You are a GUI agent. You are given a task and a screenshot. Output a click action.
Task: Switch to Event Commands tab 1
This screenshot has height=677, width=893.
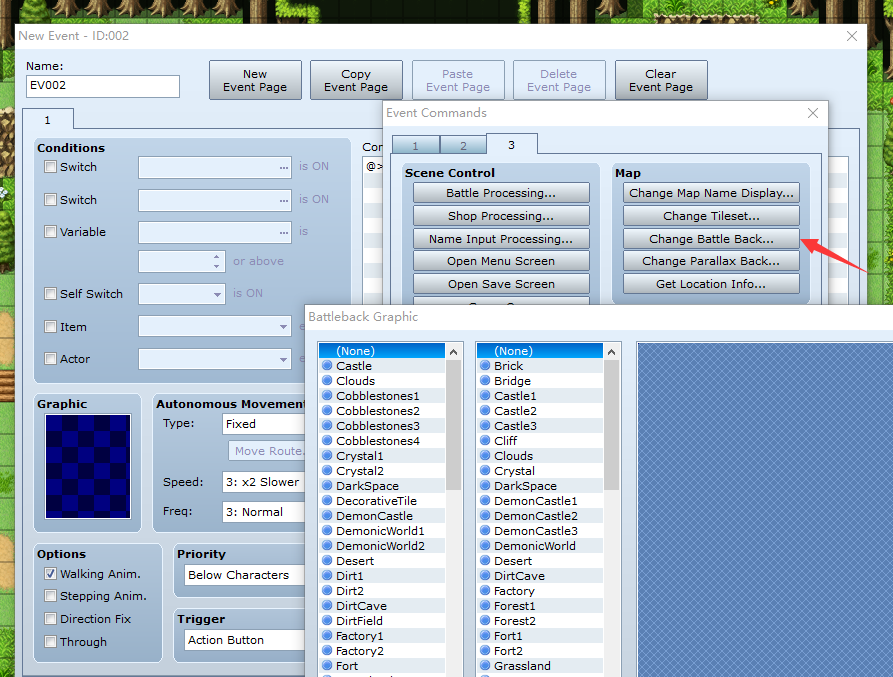(416, 146)
